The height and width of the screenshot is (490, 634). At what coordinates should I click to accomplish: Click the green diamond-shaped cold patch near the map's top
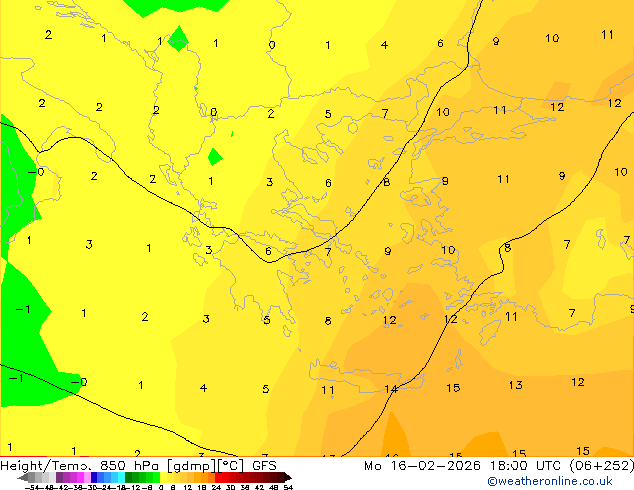coord(178,39)
